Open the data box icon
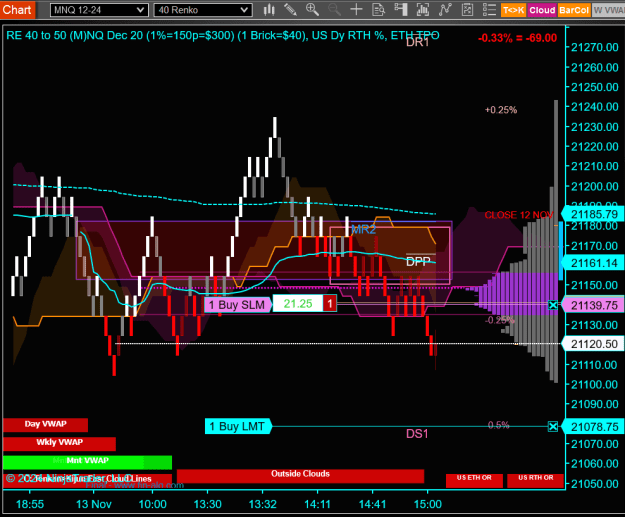625x517 pixels. [x=378, y=10]
